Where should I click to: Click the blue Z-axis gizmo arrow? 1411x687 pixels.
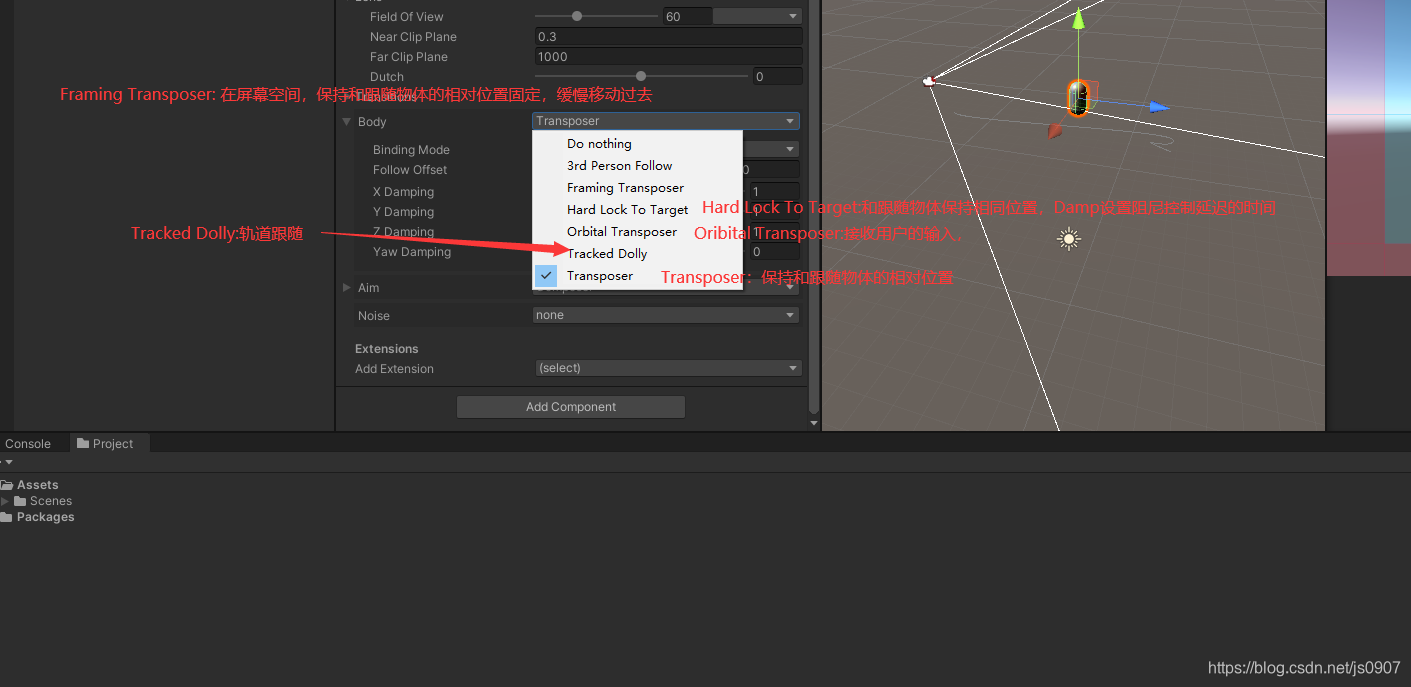coord(1158,107)
